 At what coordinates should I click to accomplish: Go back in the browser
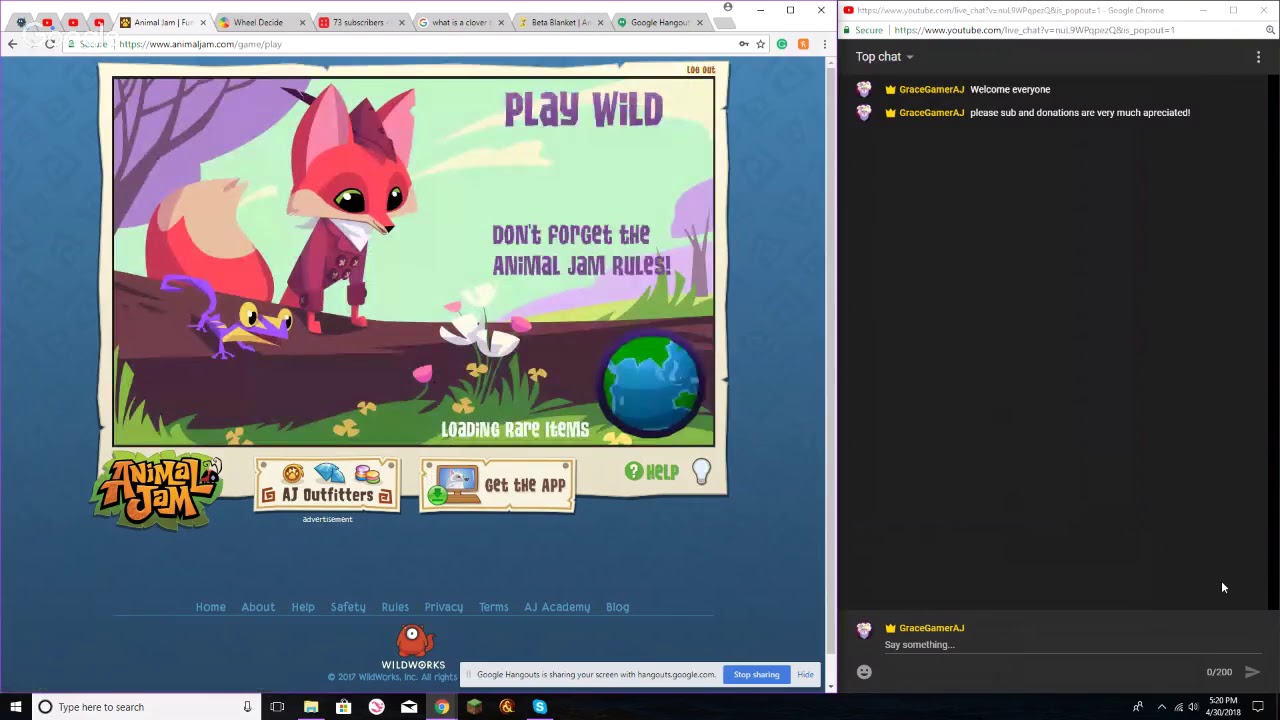(x=12, y=44)
